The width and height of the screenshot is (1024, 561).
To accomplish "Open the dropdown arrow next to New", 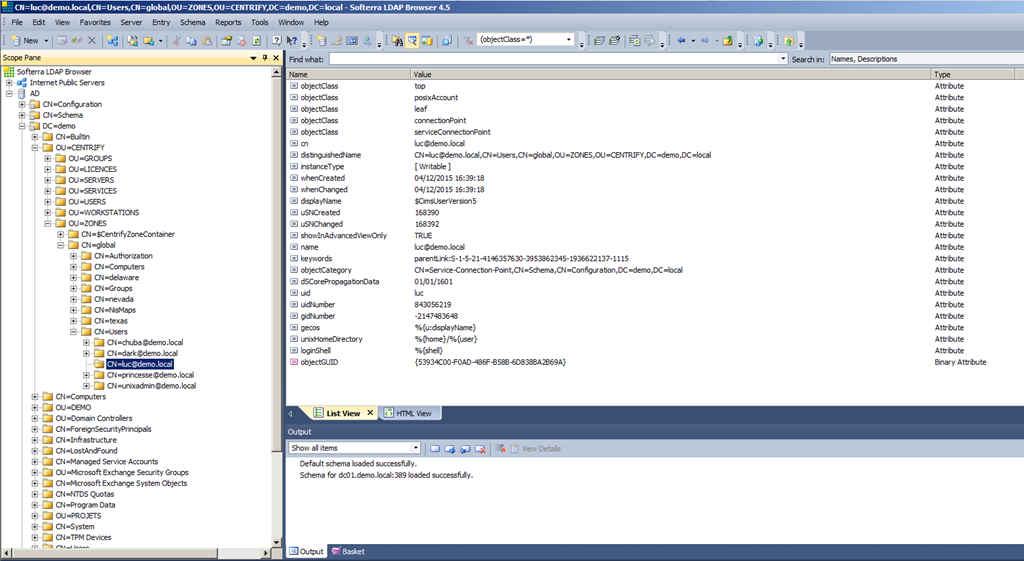I will [46, 40].
